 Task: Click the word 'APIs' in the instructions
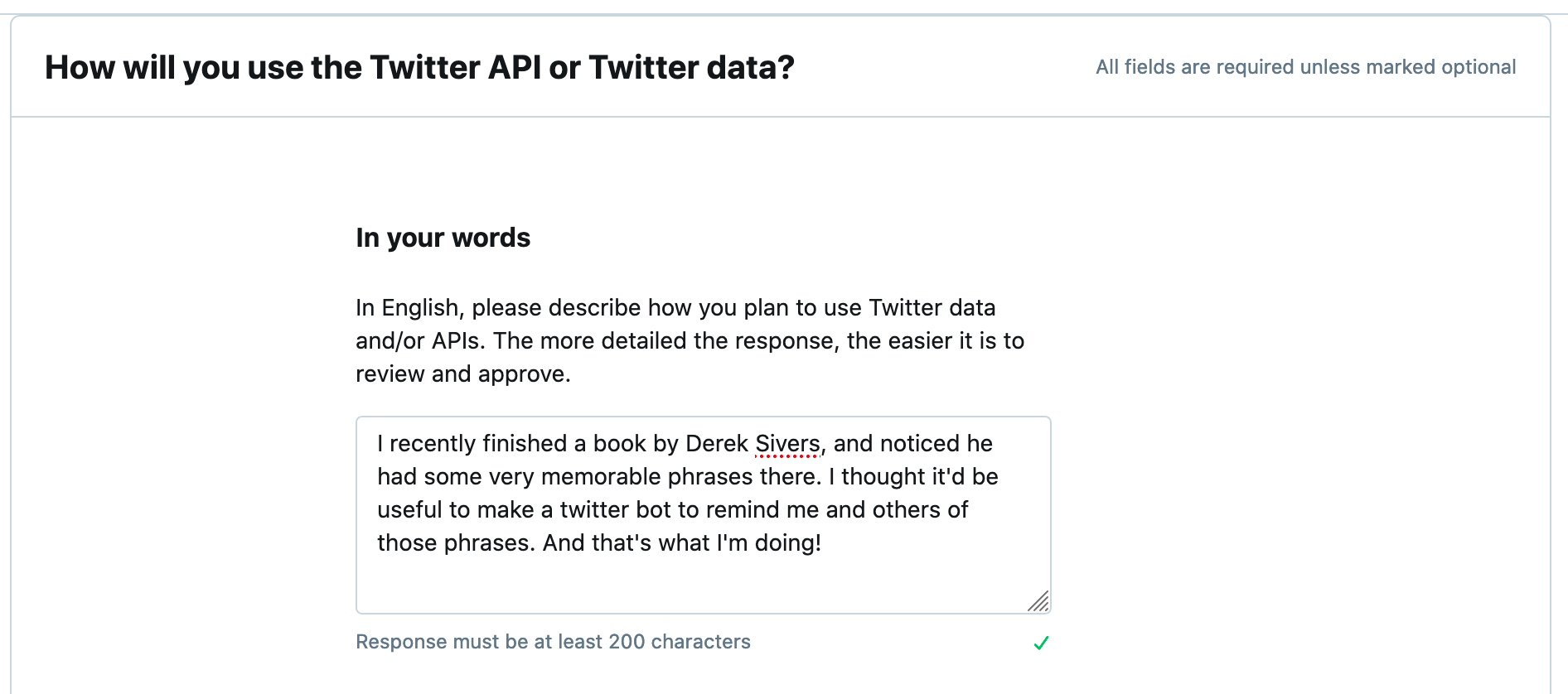click(456, 340)
